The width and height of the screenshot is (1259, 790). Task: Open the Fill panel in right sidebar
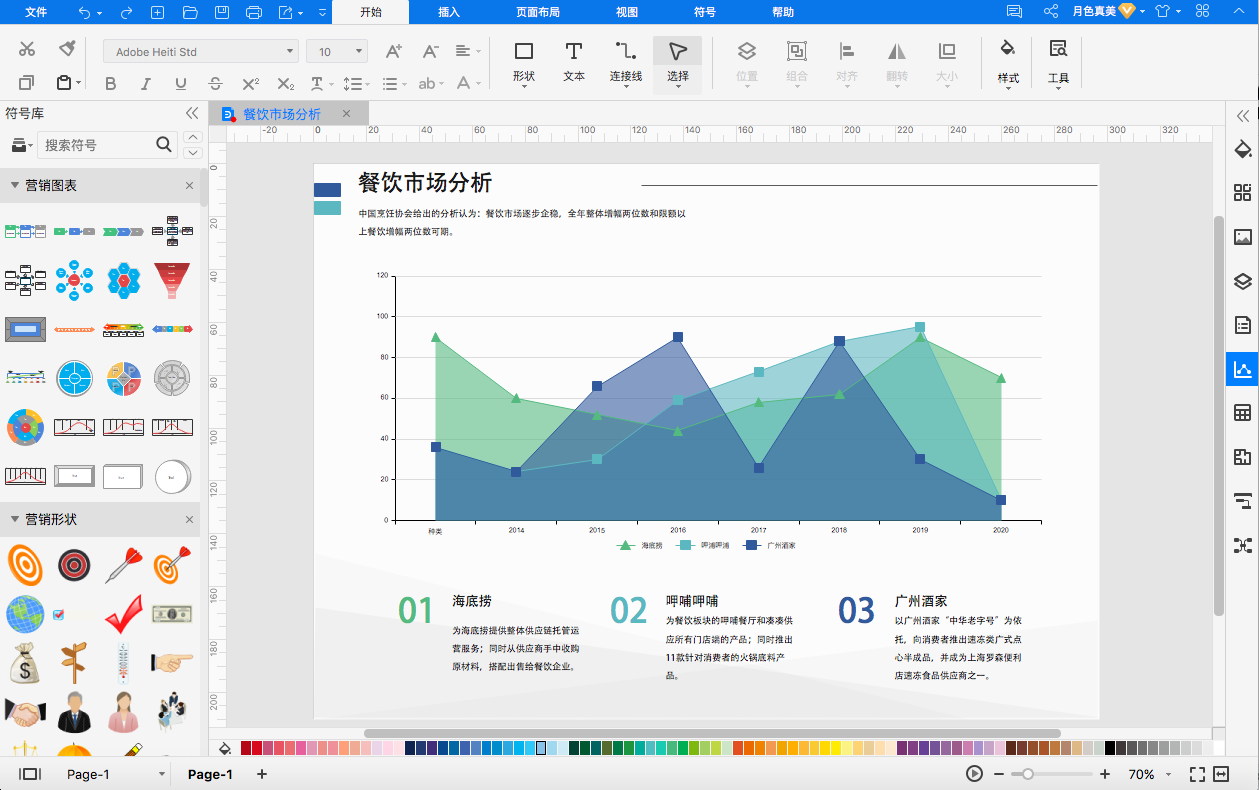pyautogui.click(x=1243, y=150)
